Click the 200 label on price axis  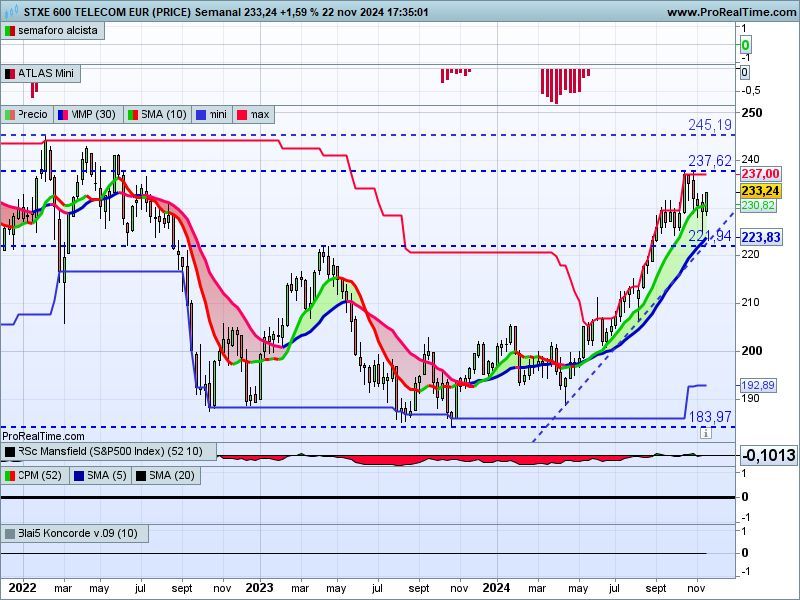(x=752, y=351)
